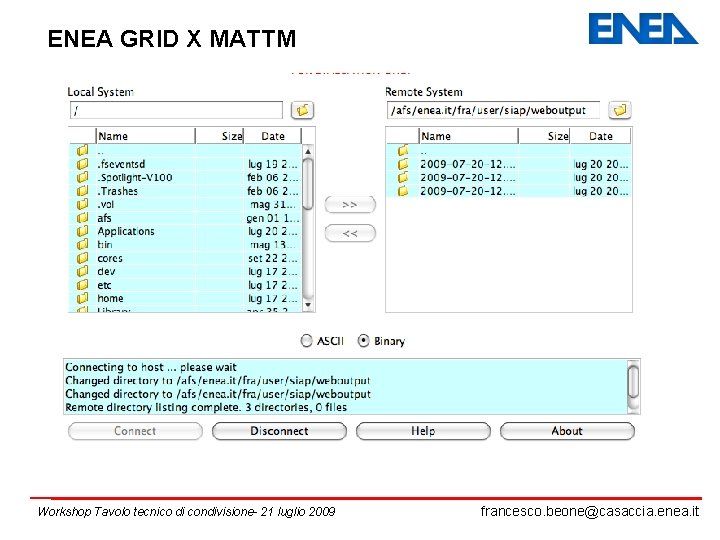Click remote parent directory (..) folder icon
Screen dimensions: 720x540
[403, 150]
